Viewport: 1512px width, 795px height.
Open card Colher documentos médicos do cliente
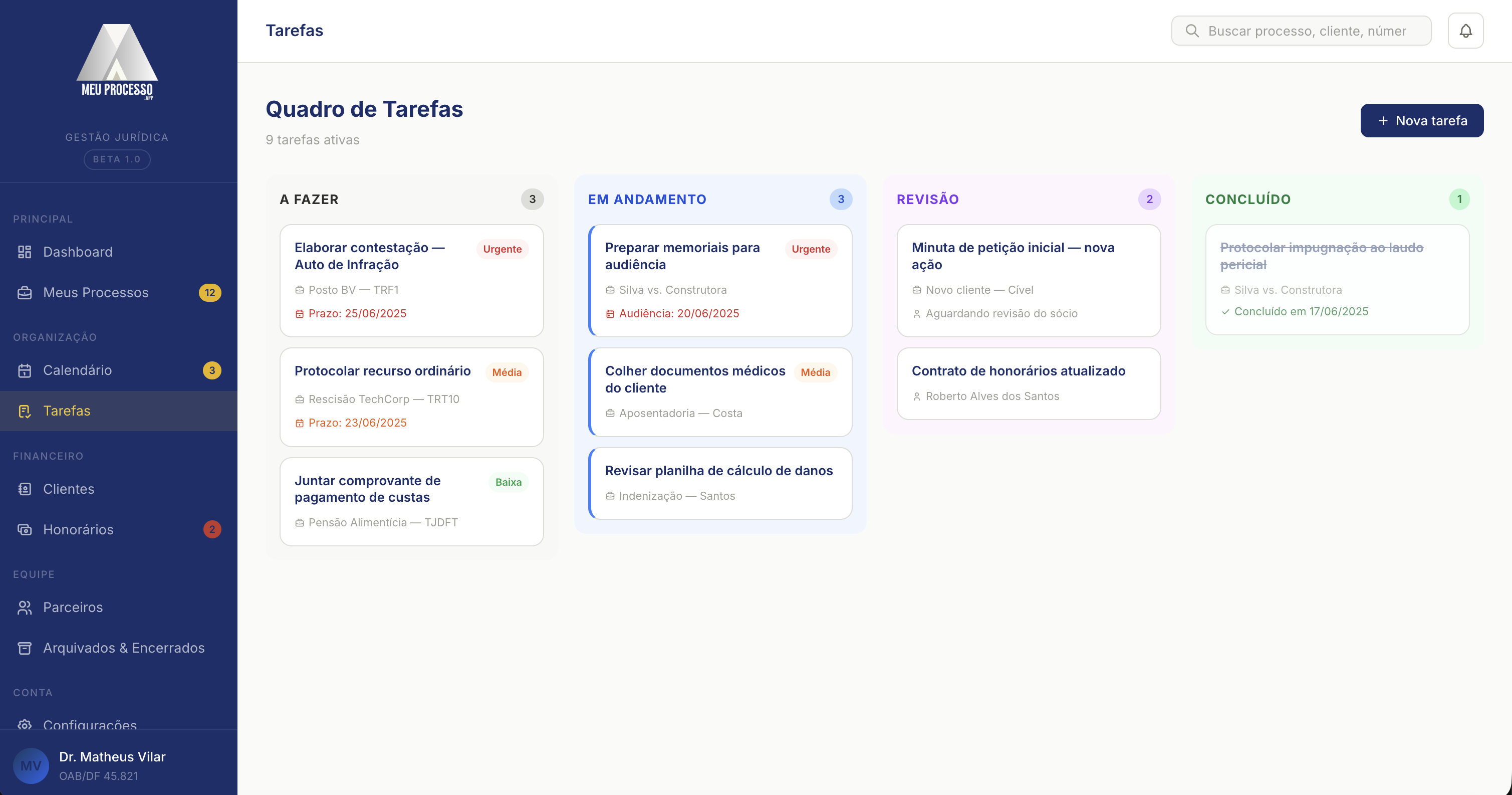(720, 392)
